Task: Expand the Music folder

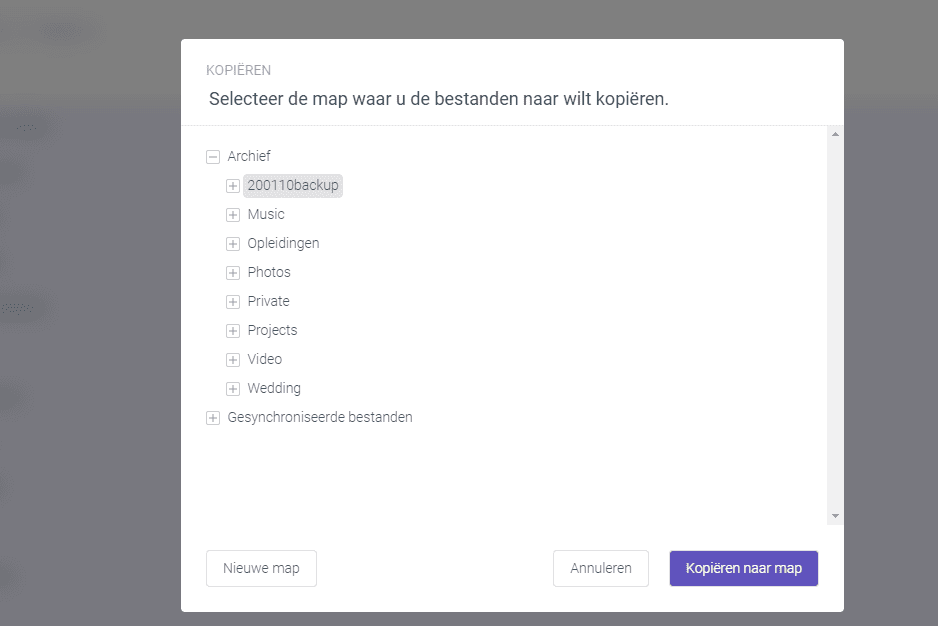Action: pyautogui.click(x=232, y=214)
